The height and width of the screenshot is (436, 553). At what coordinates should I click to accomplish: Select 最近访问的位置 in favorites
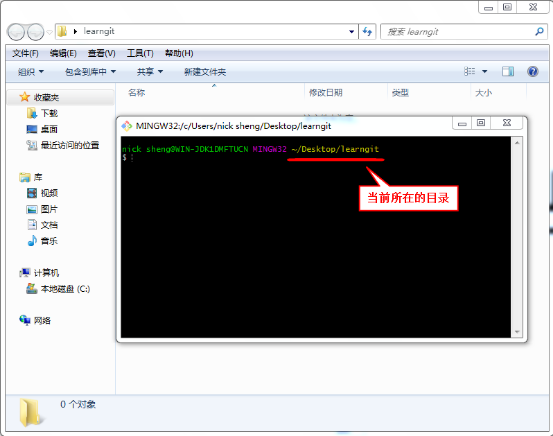pyautogui.click(x=70, y=145)
